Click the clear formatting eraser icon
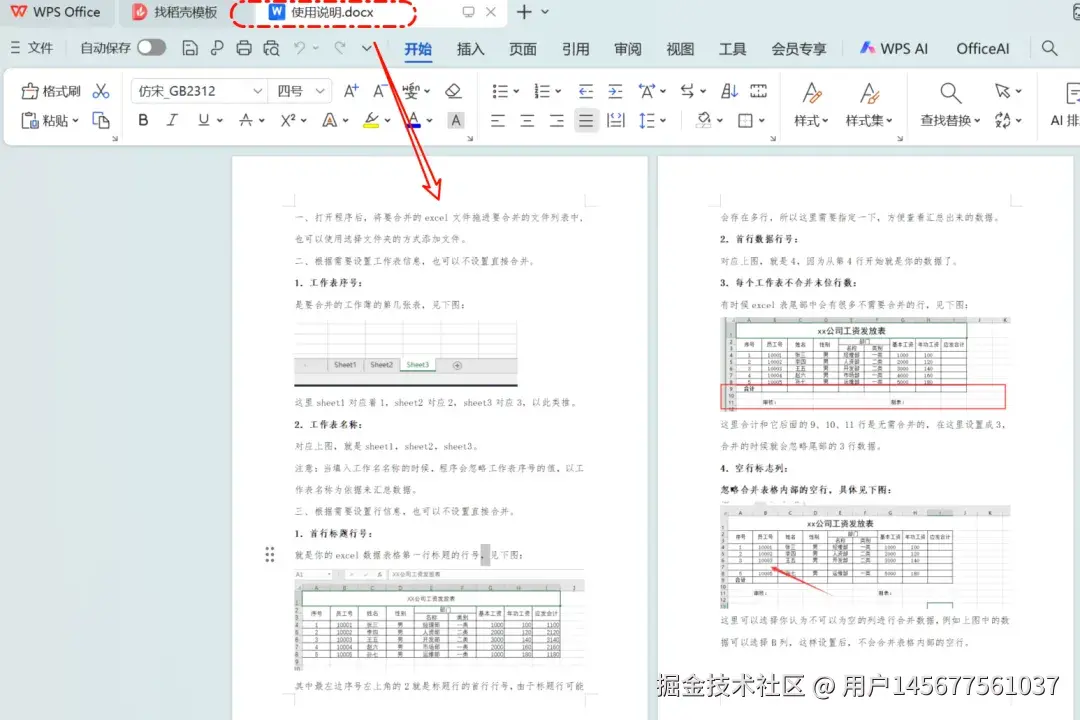Image resolution: width=1080 pixels, height=720 pixels. (x=453, y=91)
